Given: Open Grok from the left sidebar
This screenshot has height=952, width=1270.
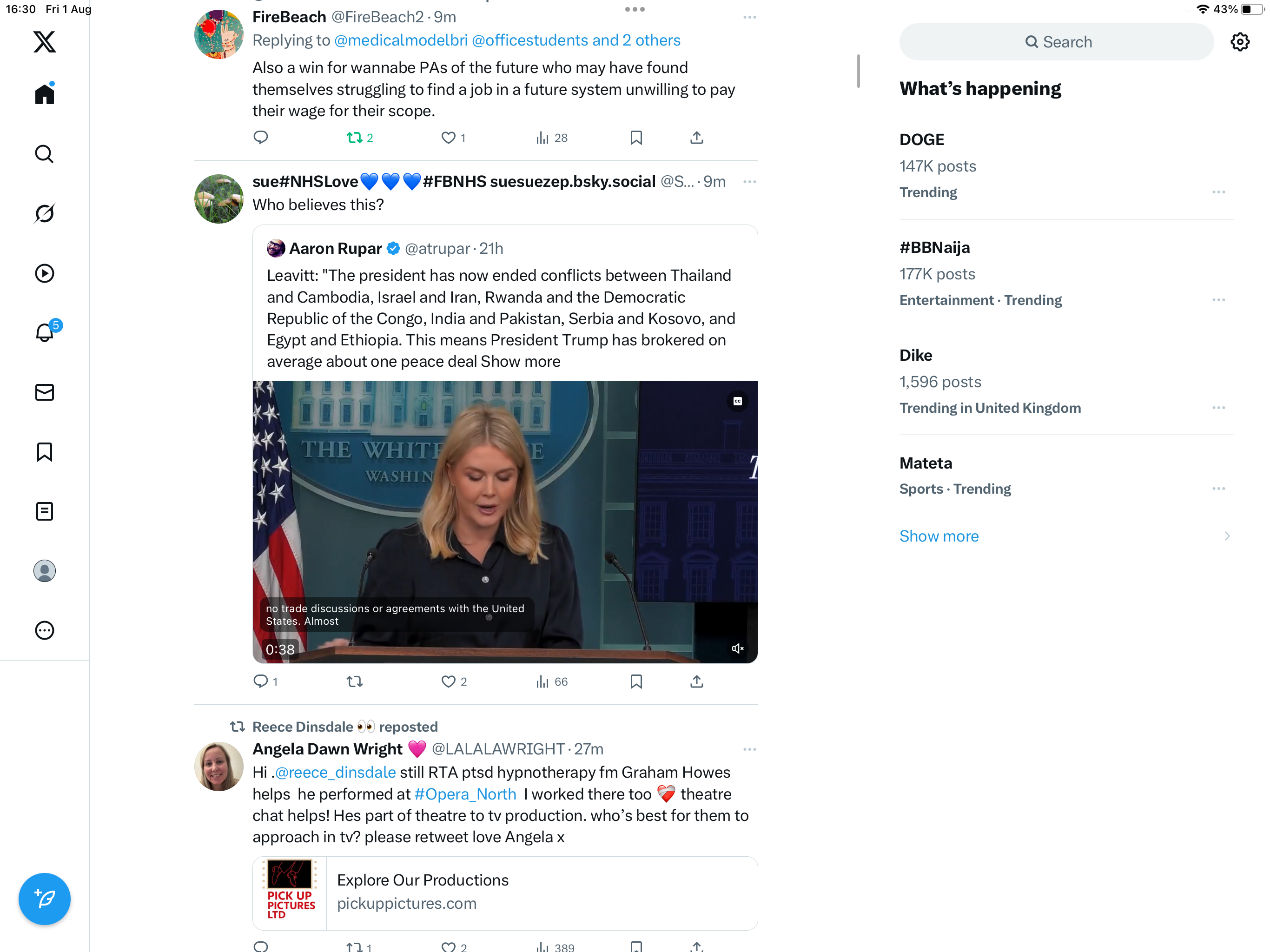Looking at the screenshot, I should pyautogui.click(x=44, y=214).
